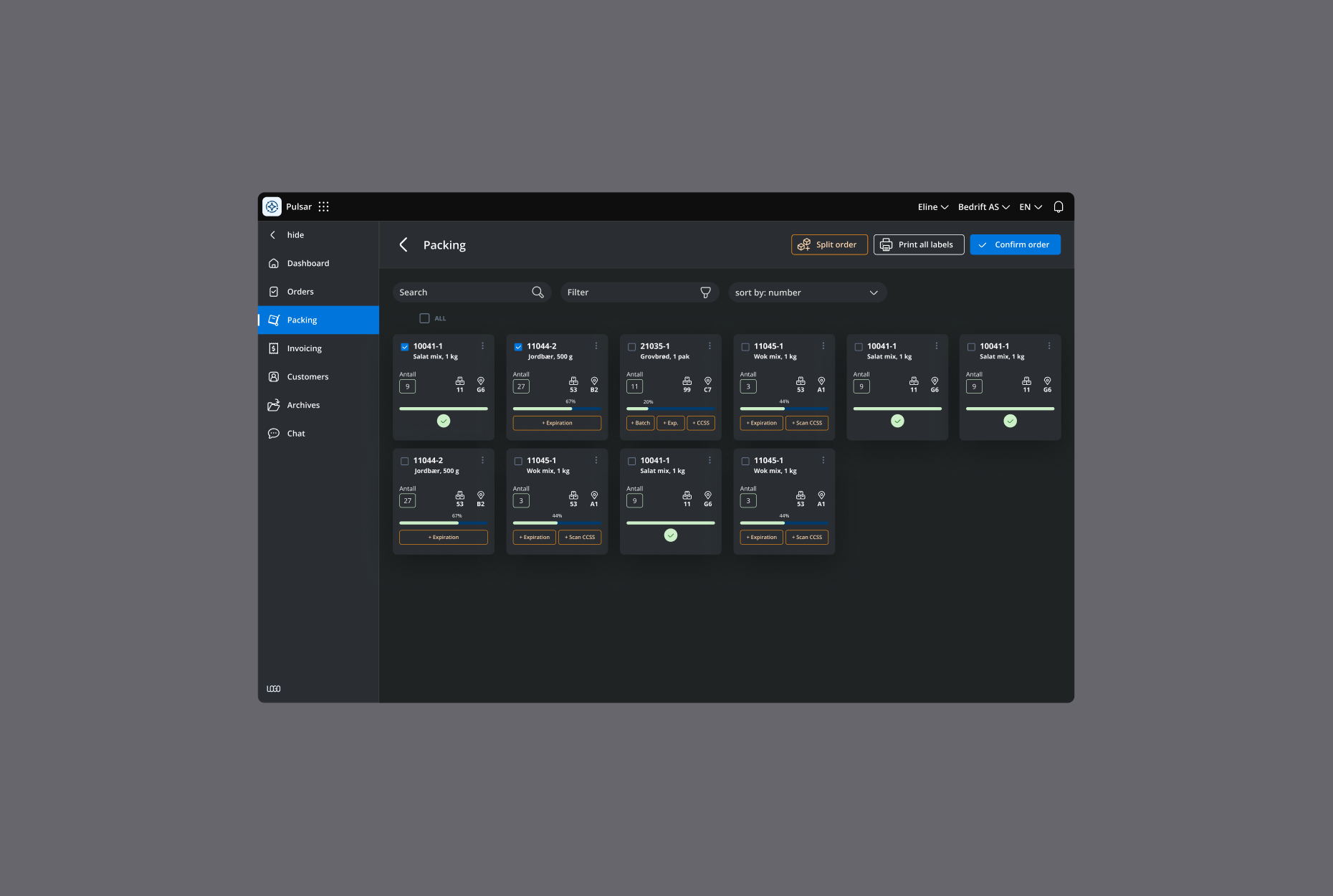Image resolution: width=1333 pixels, height=896 pixels.
Task: Uncheck the selected 11044-2 Jordbær card
Action: (518, 347)
